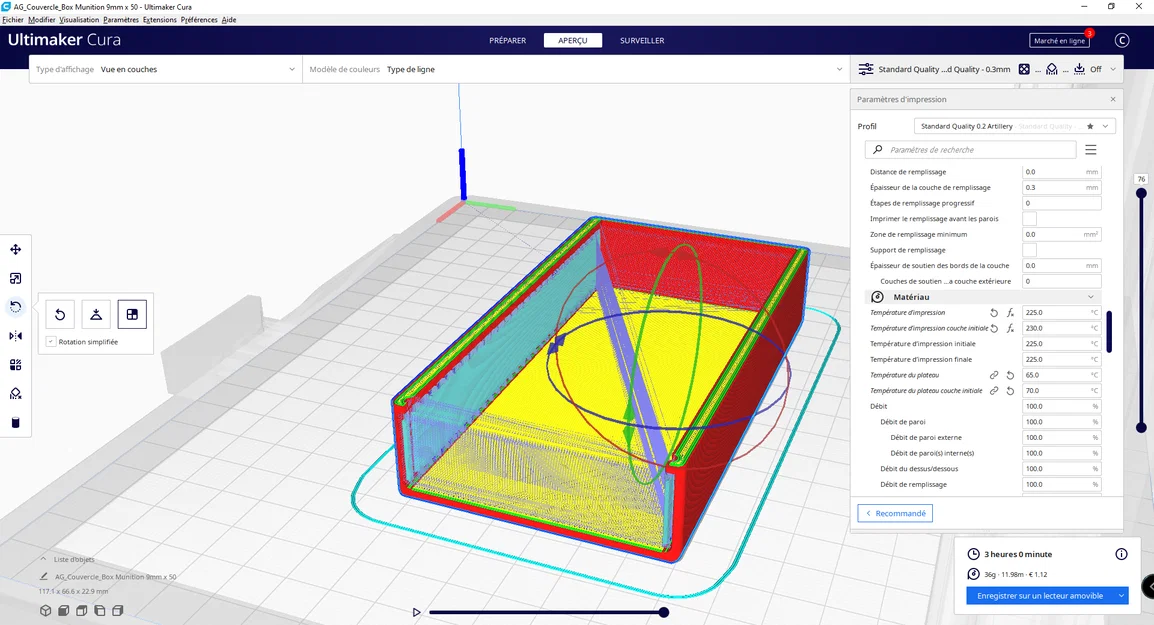Reset Température du plateau value
This screenshot has height=625, width=1154.
click(1010, 375)
